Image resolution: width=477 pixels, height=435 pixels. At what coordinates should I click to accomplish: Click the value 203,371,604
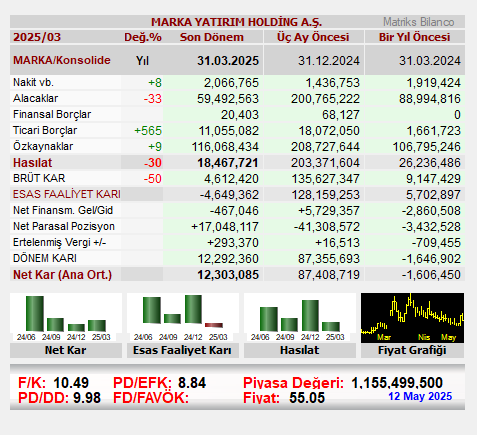pos(325,163)
